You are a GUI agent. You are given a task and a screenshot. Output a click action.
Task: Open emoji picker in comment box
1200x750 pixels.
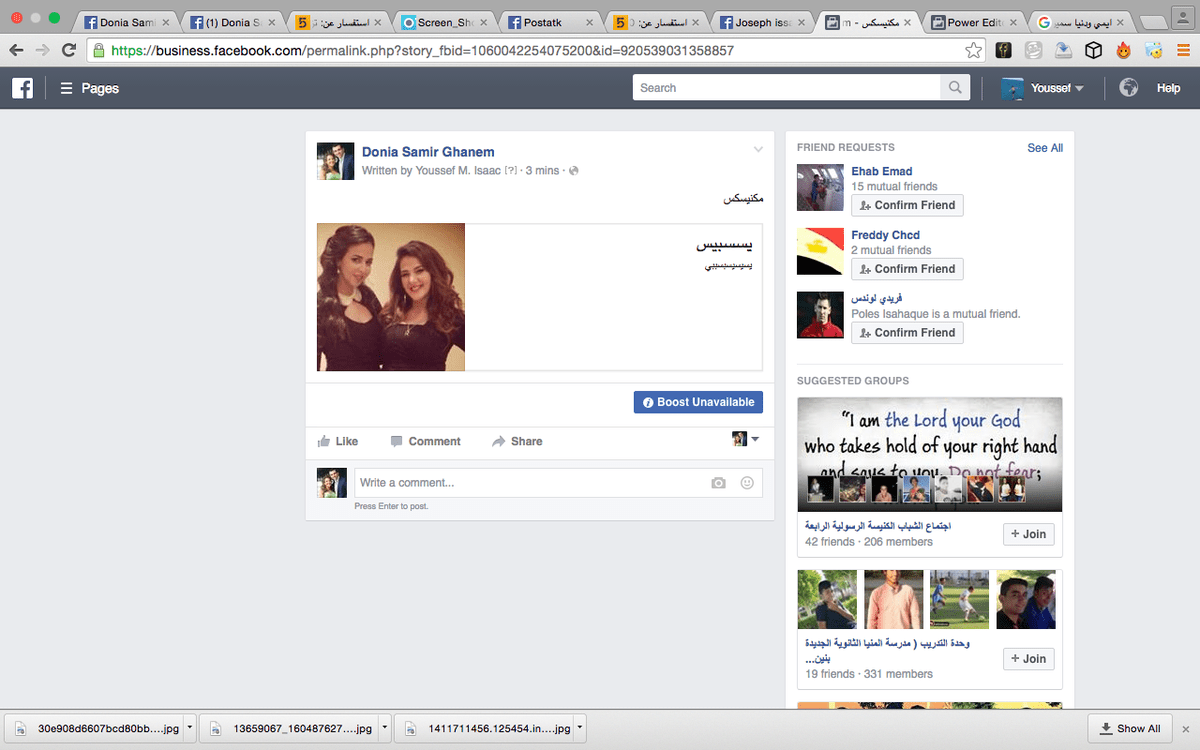click(746, 483)
